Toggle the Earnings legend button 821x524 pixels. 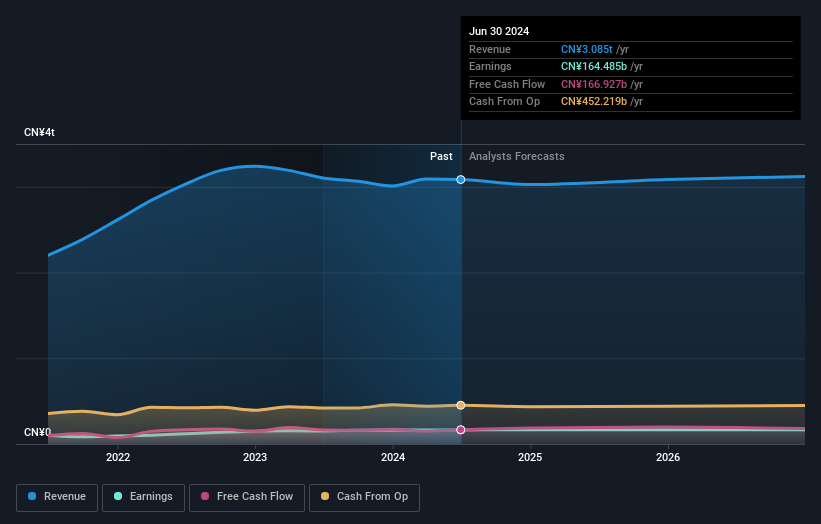[143, 497]
